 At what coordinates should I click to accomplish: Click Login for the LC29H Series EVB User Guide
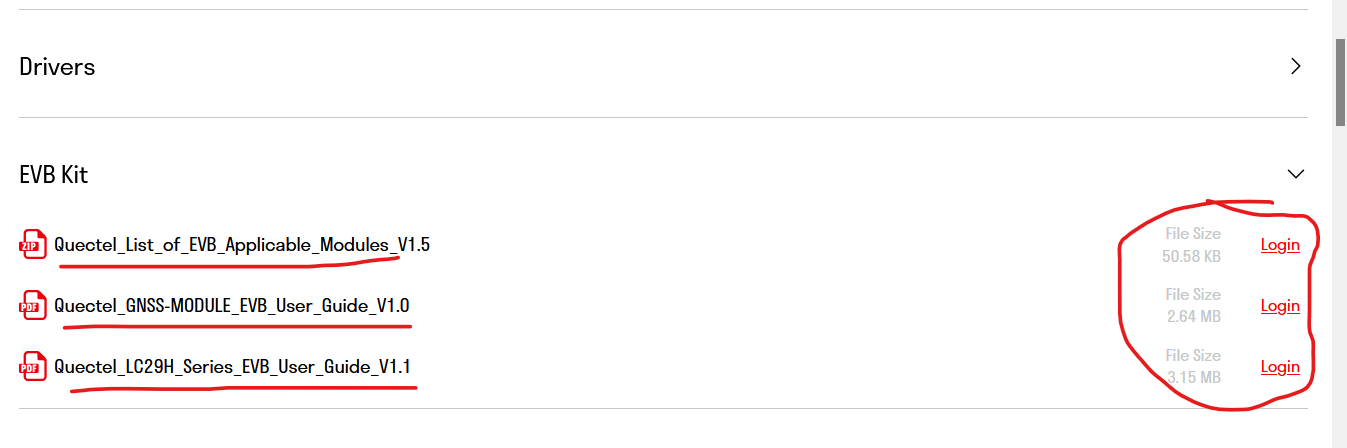click(1280, 367)
